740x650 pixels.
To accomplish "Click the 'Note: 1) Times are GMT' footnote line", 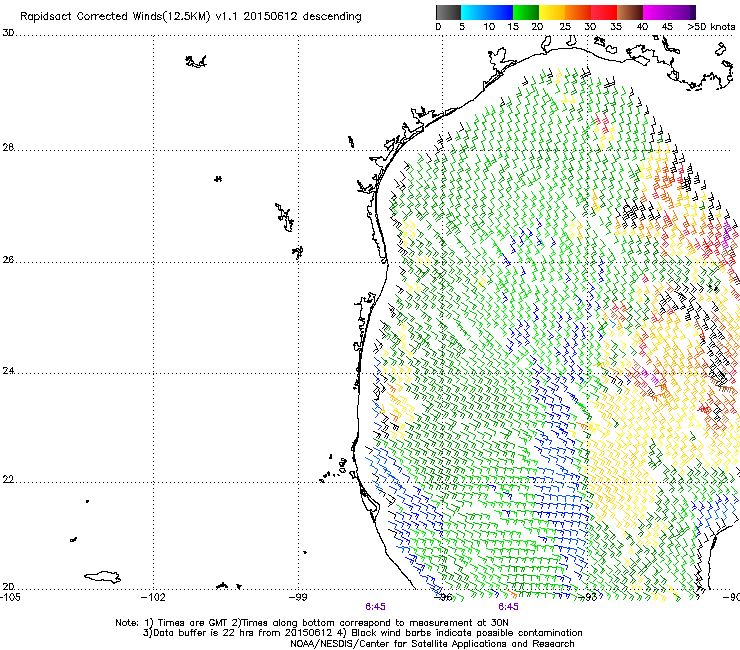I will (x=311, y=623).
